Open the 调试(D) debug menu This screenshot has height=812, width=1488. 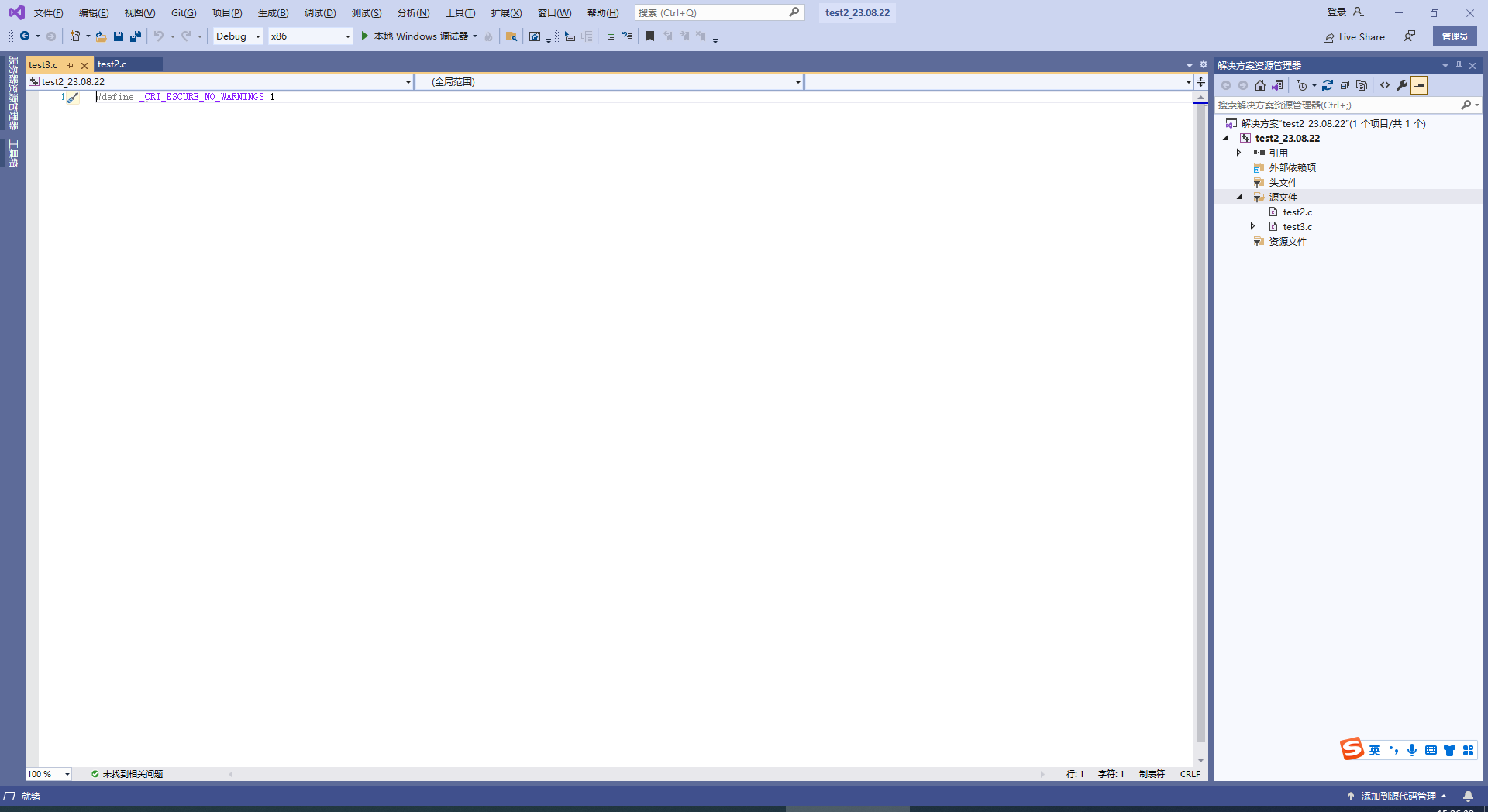point(320,12)
